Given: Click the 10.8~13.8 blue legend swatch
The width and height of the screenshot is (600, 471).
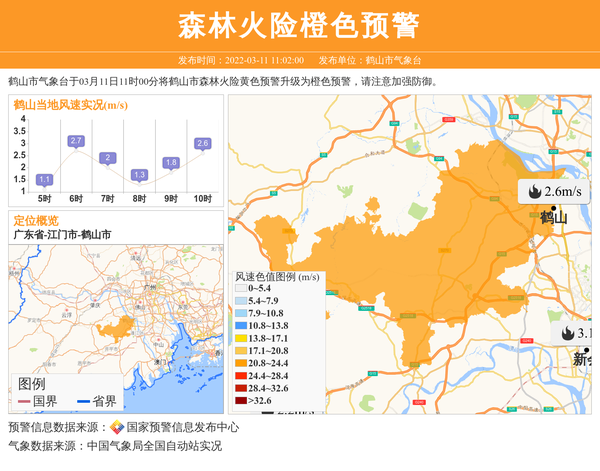Looking at the screenshot, I should 241,326.
